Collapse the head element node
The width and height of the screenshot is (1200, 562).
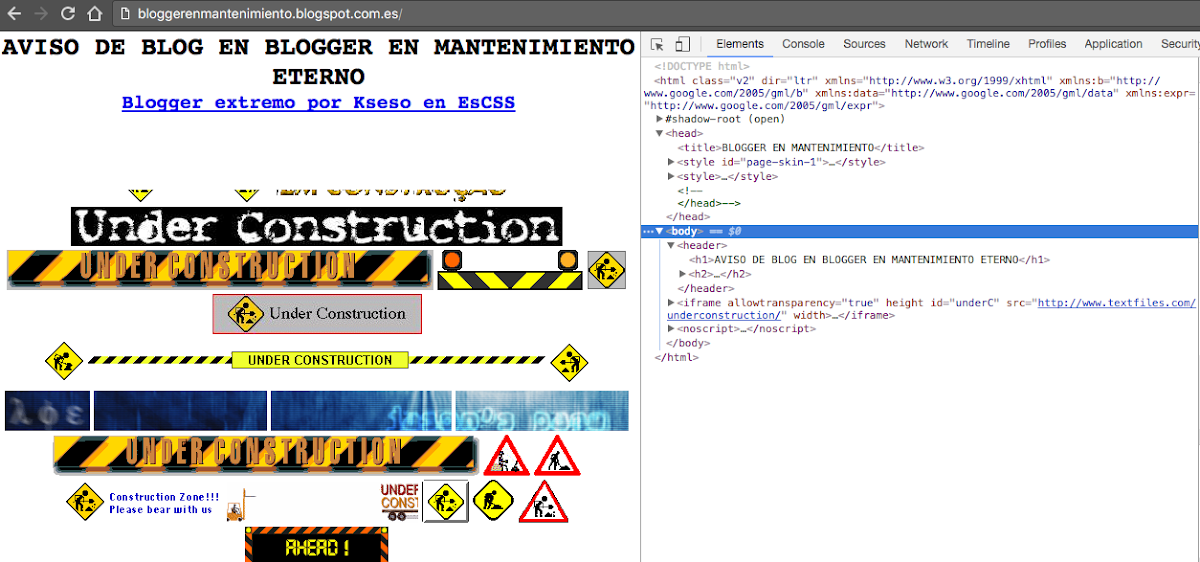pyautogui.click(x=659, y=133)
